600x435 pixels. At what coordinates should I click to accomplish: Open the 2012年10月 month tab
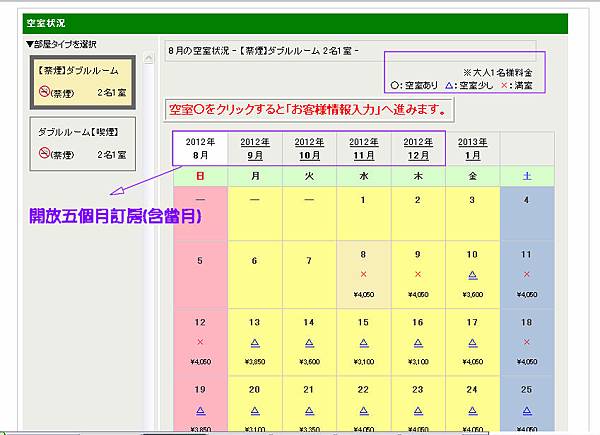309,148
